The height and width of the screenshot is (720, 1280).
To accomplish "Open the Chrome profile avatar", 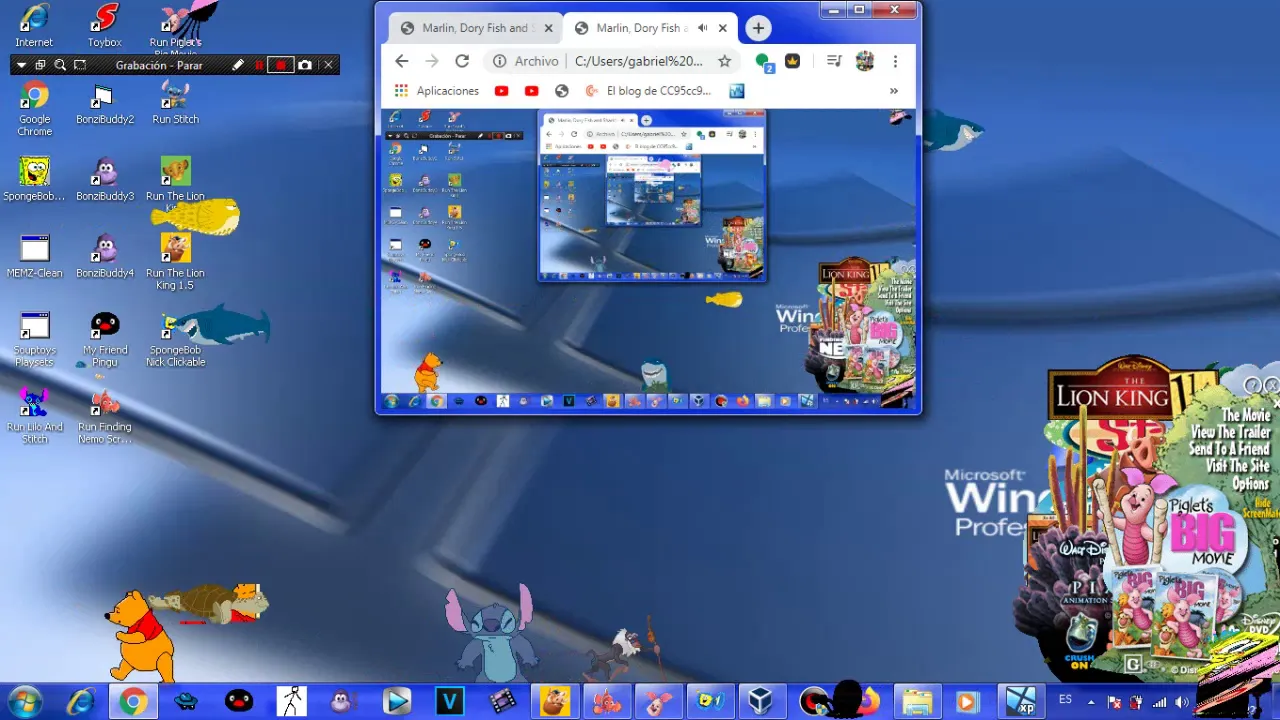I will [x=865, y=61].
